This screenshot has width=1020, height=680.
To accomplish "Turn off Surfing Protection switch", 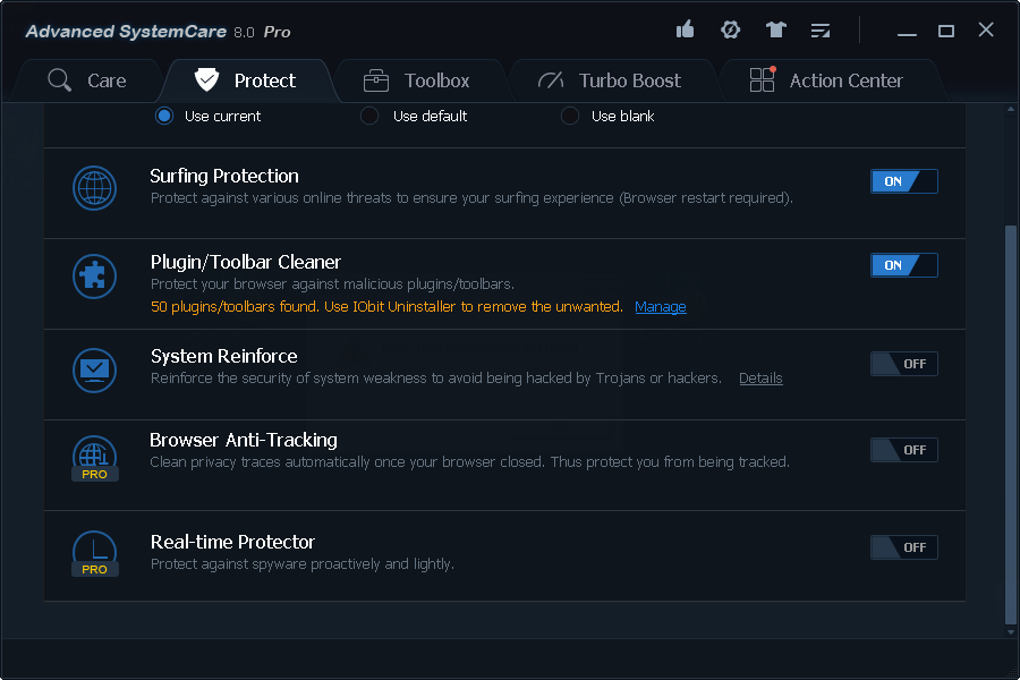I will point(903,182).
